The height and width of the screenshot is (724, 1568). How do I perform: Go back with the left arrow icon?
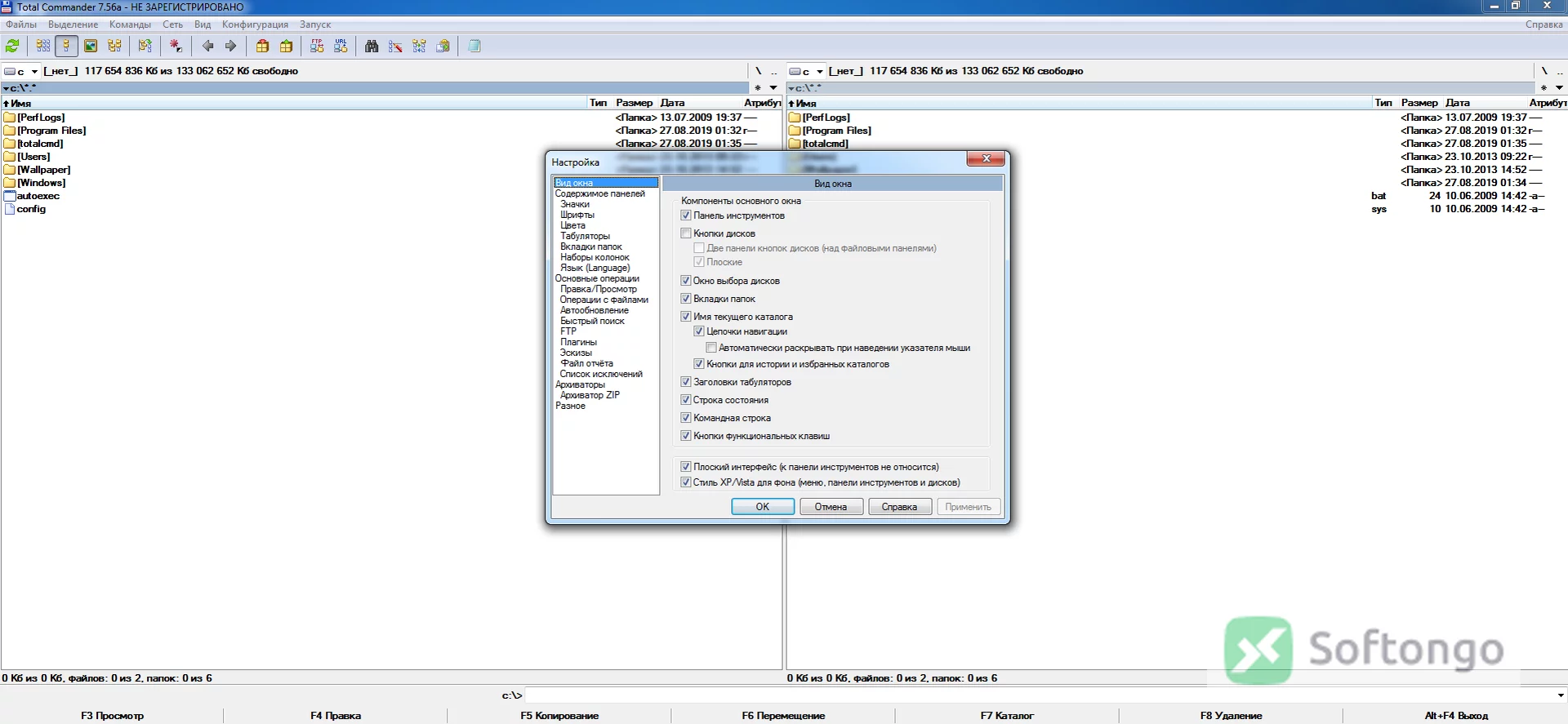coord(207,47)
